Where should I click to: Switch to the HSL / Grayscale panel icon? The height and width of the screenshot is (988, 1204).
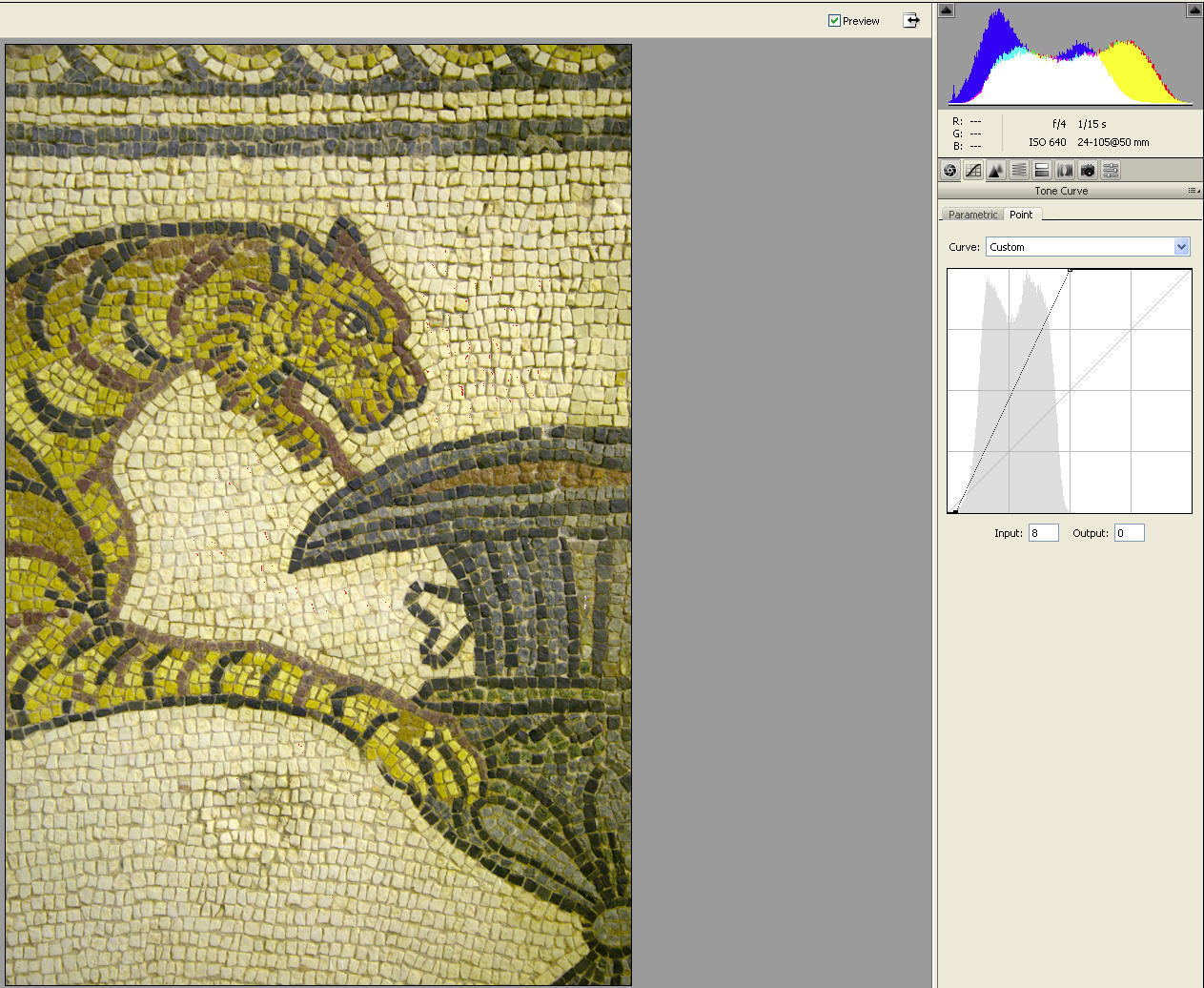tap(1018, 171)
